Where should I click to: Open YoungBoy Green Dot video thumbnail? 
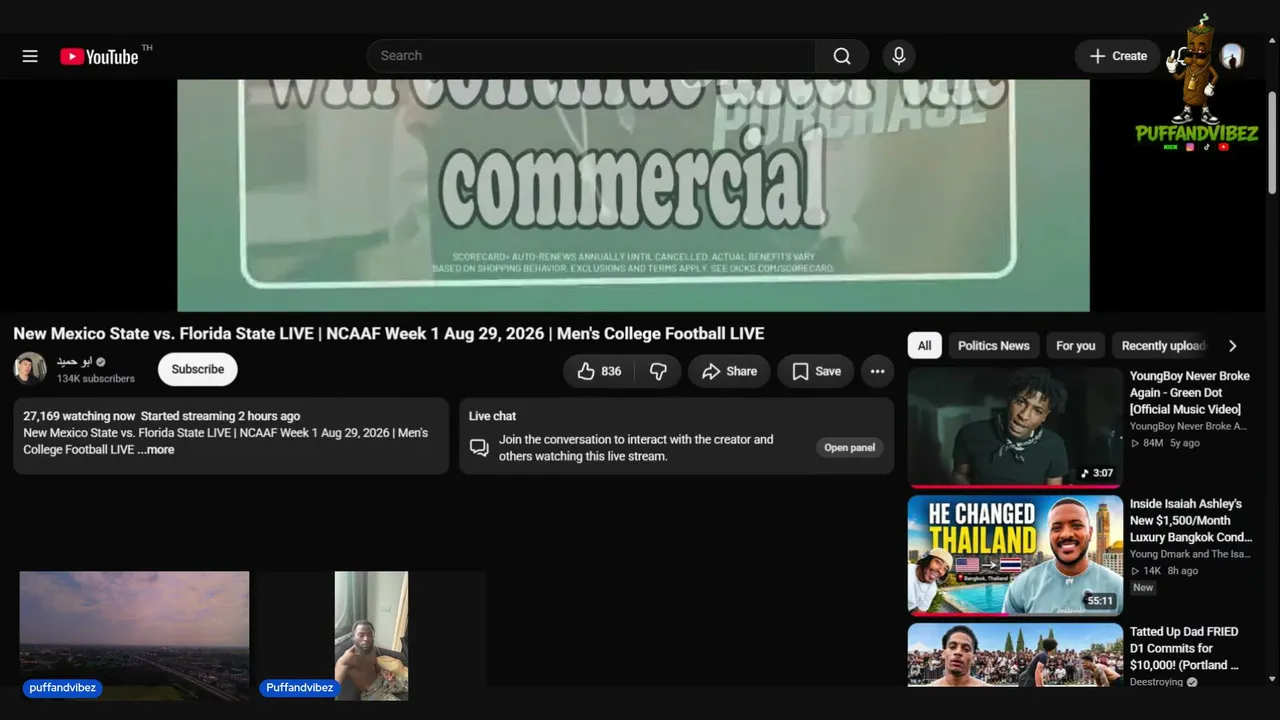tap(1015, 427)
